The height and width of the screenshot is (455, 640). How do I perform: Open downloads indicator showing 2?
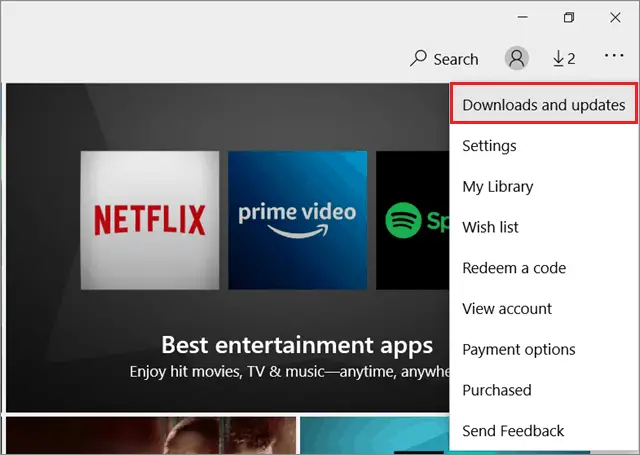(x=564, y=59)
